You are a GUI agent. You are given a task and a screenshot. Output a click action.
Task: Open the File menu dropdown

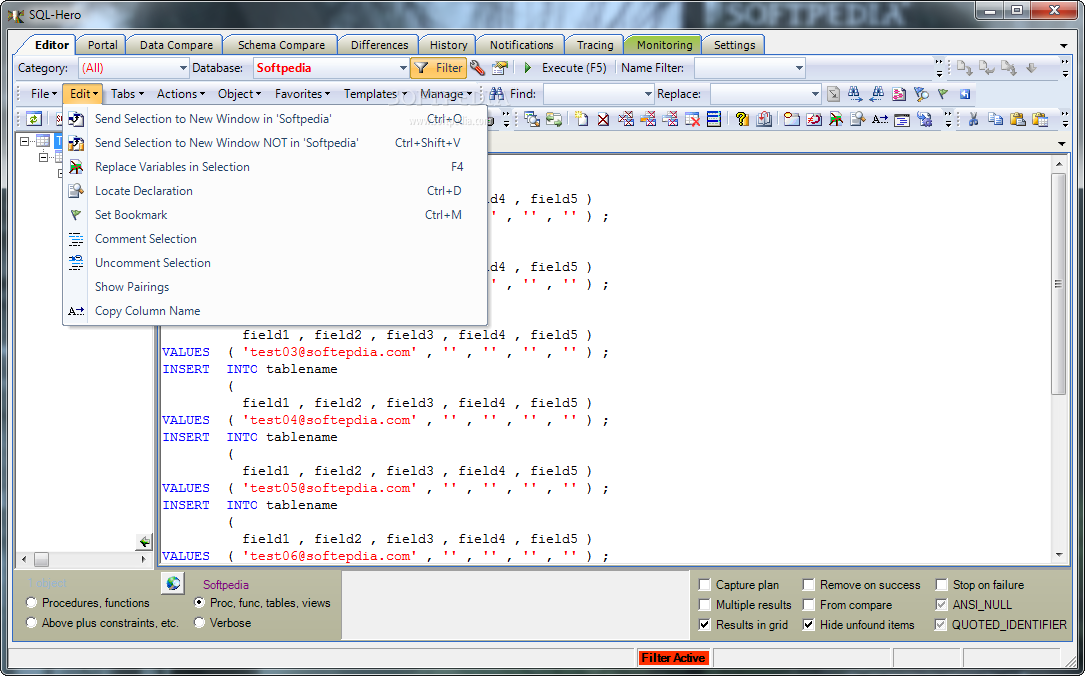point(43,93)
